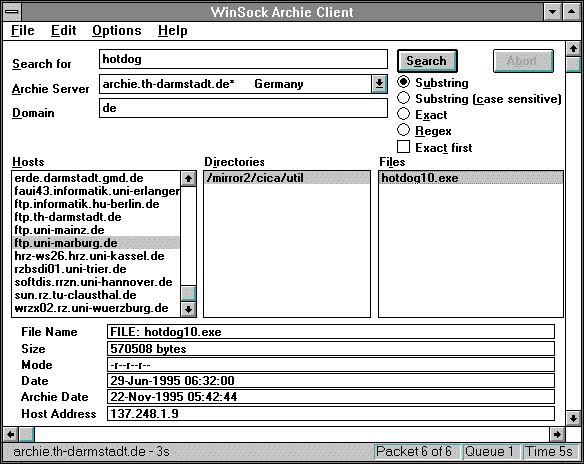
Task: Select host faui43.informatik.uni-erlangen
Action: point(96,191)
